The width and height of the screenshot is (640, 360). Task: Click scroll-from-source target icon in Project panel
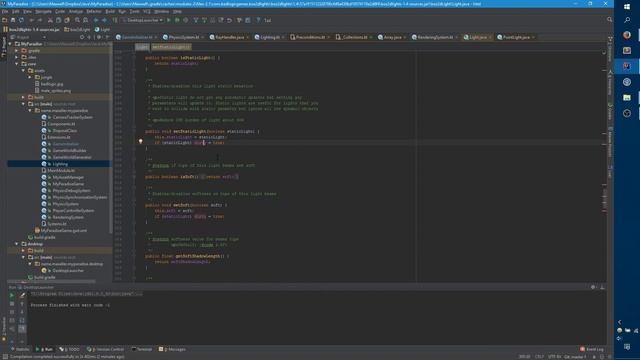(x=82, y=37)
